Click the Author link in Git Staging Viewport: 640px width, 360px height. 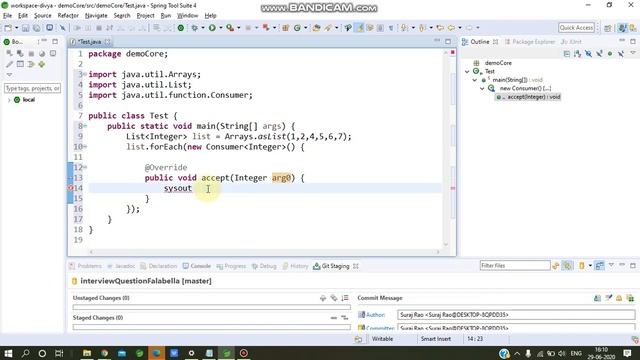click(x=375, y=315)
